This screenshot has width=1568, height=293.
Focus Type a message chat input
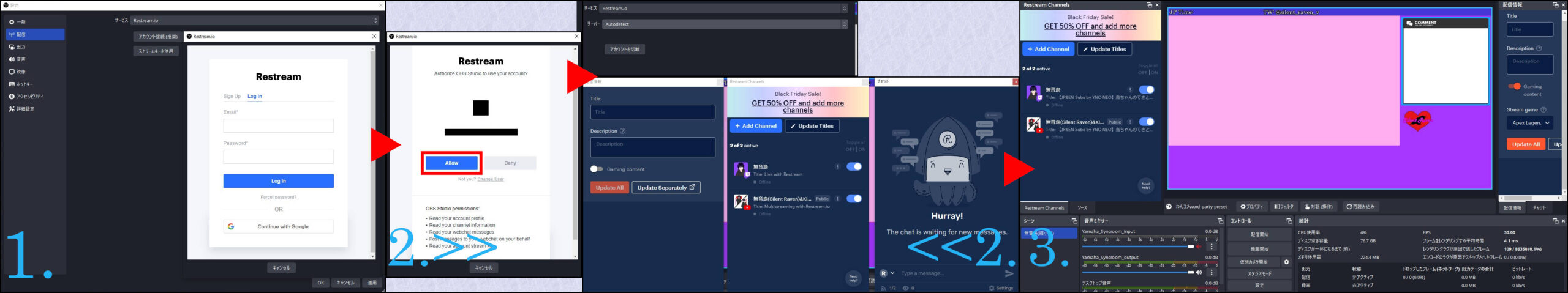point(949,273)
